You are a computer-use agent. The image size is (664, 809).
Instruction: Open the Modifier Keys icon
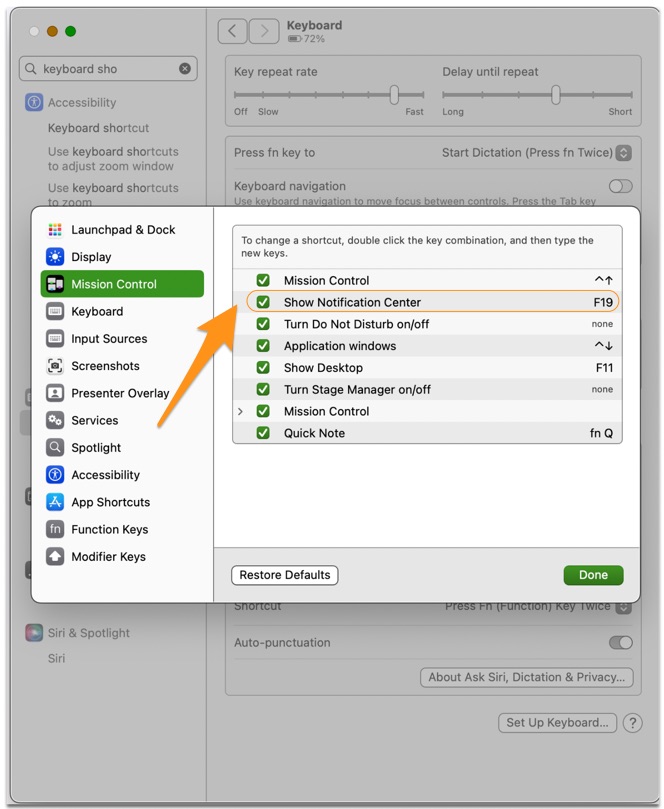pos(55,556)
